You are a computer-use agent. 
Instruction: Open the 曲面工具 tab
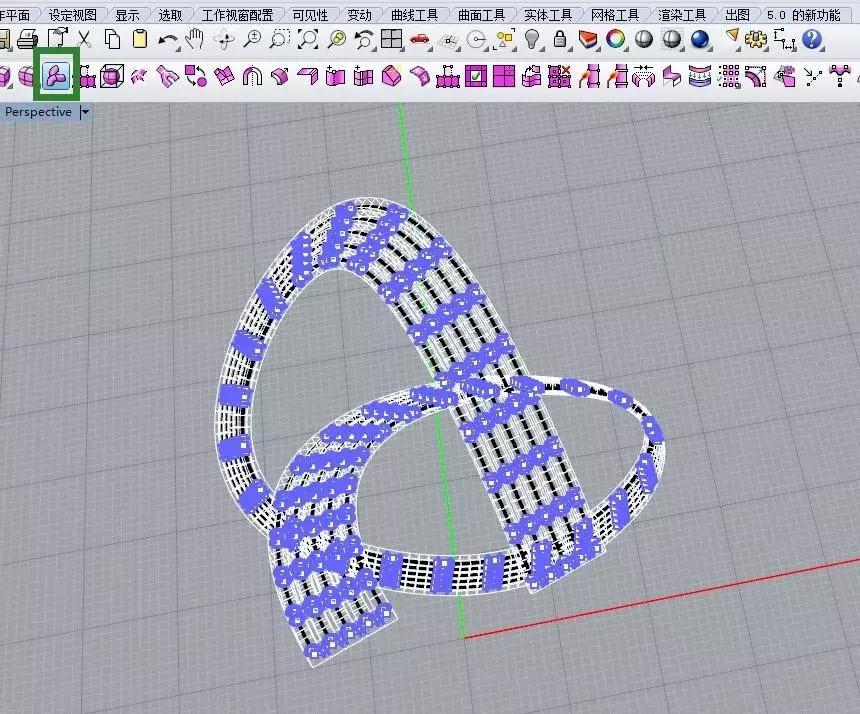[x=482, y=15]
